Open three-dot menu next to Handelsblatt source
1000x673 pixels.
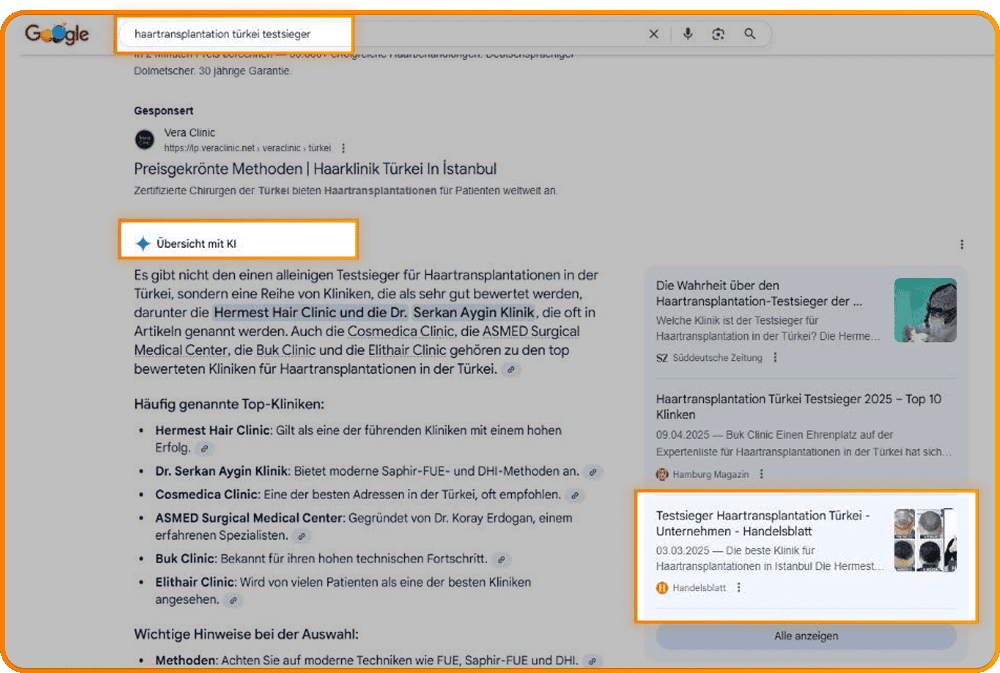(739, 588)
